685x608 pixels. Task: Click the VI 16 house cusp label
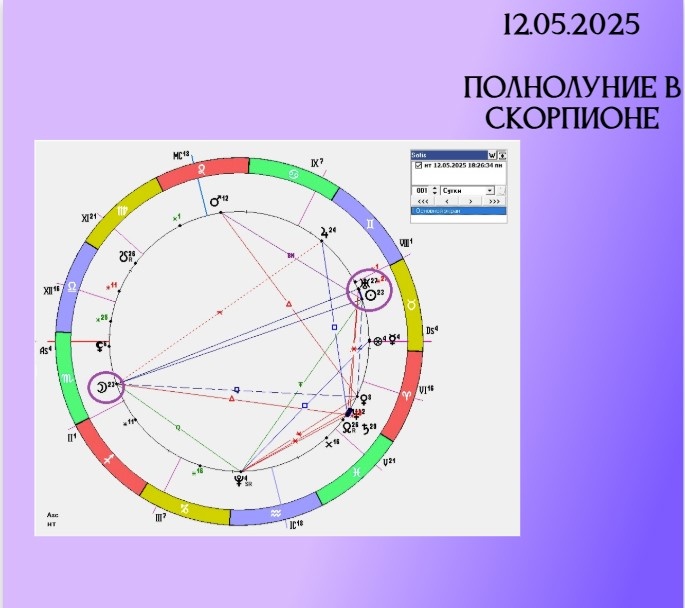pos(426,390)
